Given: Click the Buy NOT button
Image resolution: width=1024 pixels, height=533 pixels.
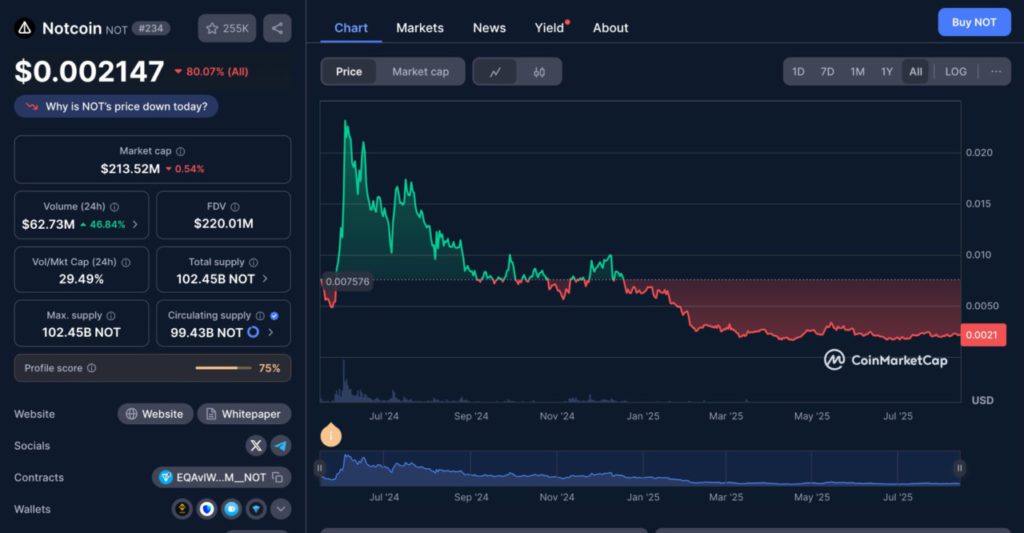Looking at the screenshot, I should pyautogui.click(x=973, y=22).
